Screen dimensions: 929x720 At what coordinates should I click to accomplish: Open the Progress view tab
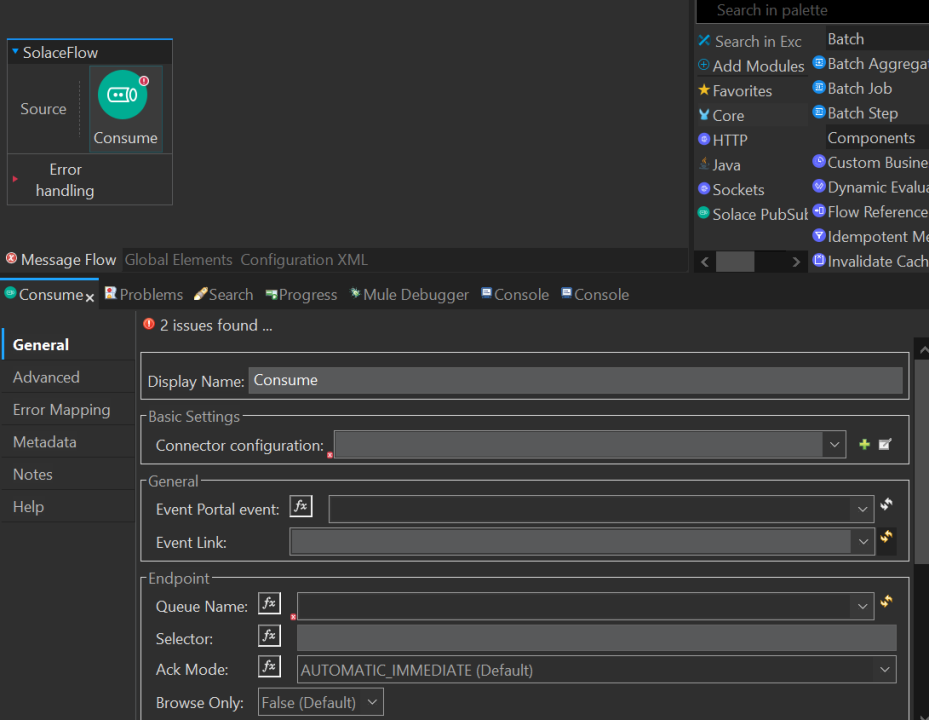point(302,295)
